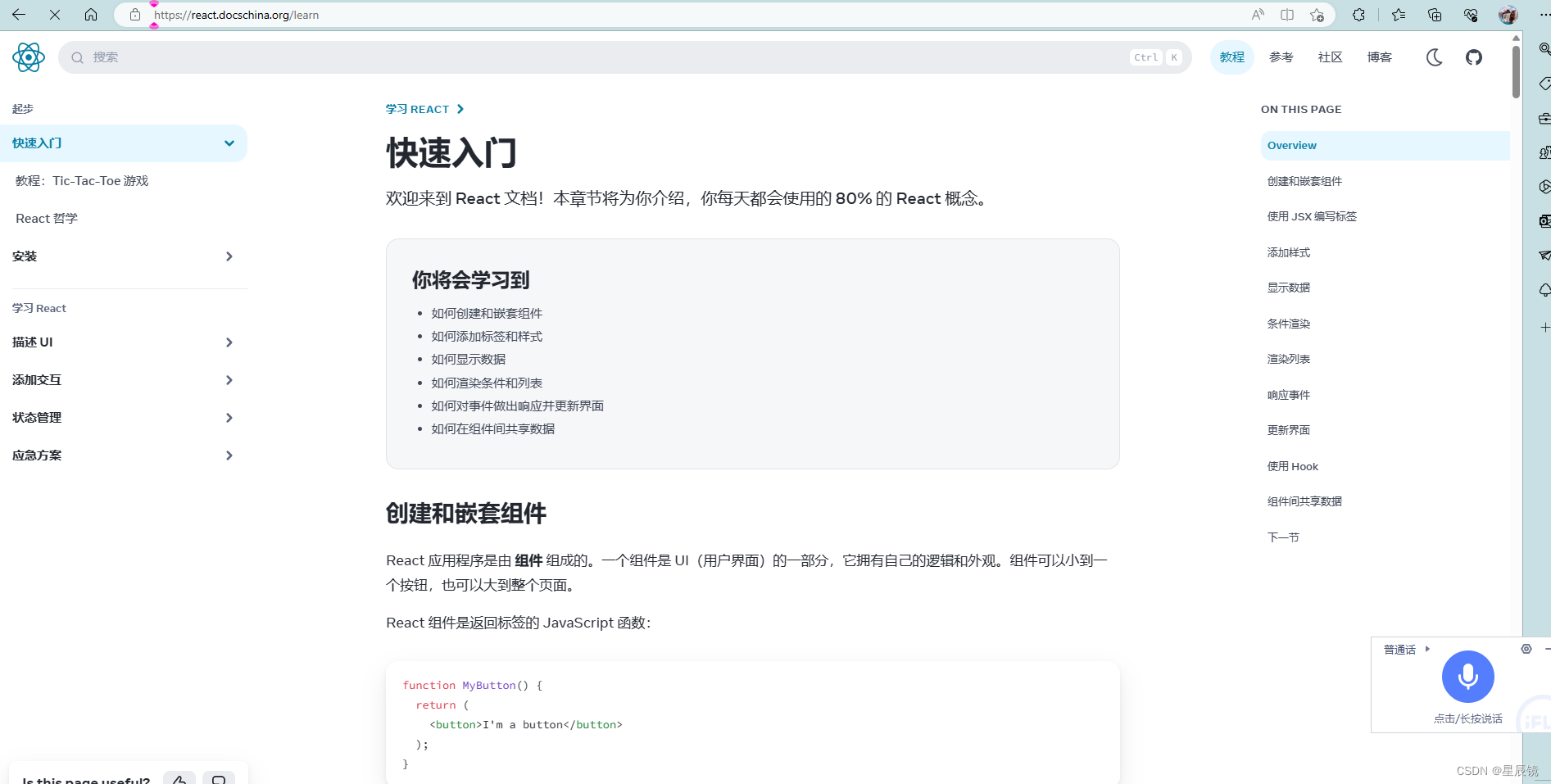Click the 创建和嵌套组件 section heading
The image size is (1551, 784).
click(466, 514)
